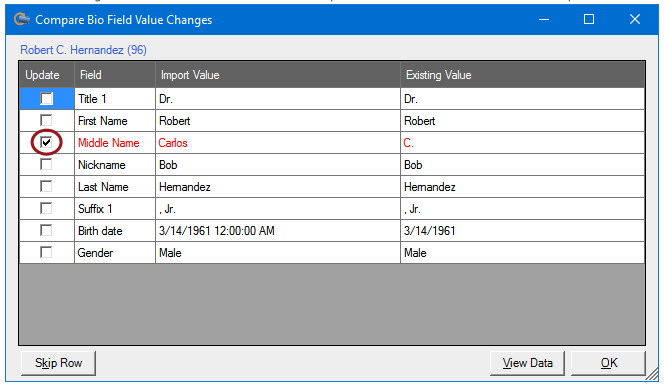Click the existing value 'Male'
Screen dimensions: 664x386
(523, 253)
